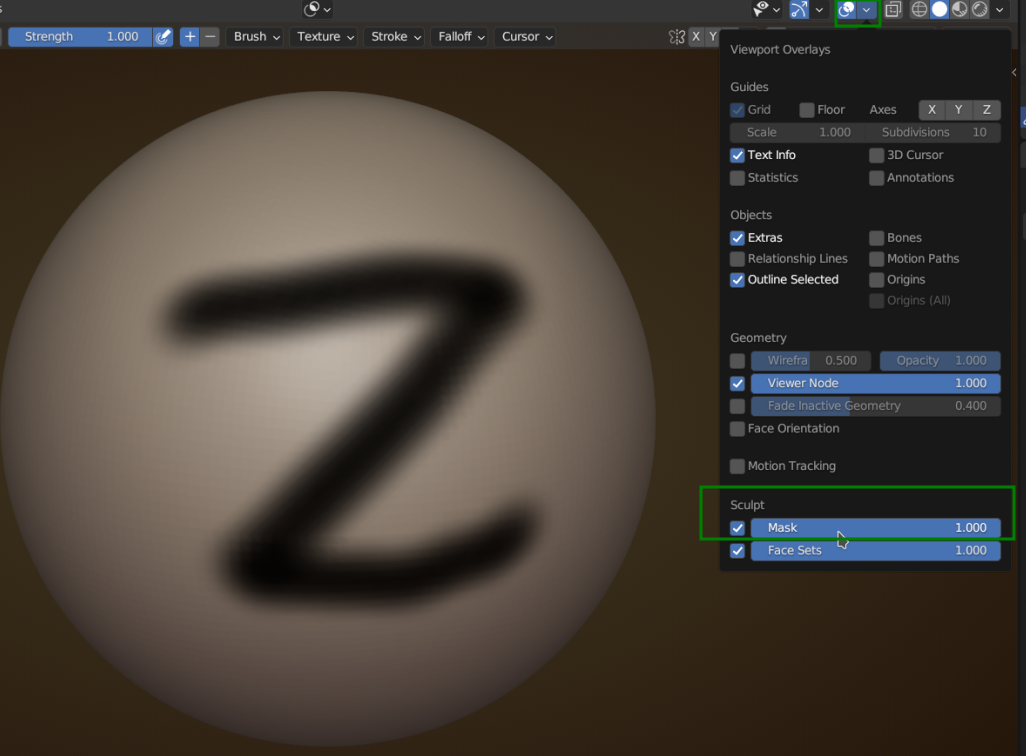Click the symmetry butterfly icon
This screenshot has height=756, width=1026.
point(677,37)
